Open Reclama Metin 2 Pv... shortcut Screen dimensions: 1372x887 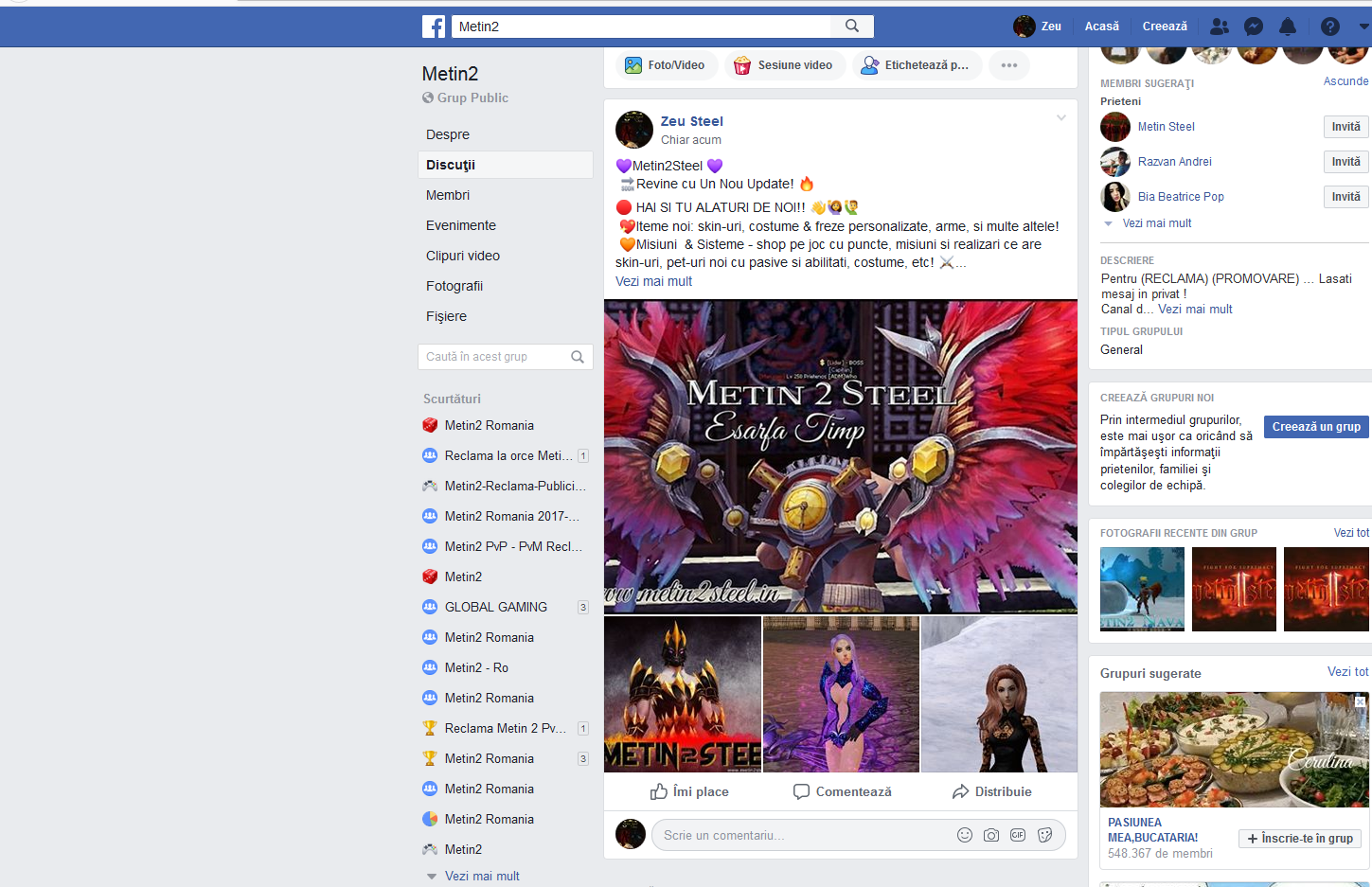[506, 728]
